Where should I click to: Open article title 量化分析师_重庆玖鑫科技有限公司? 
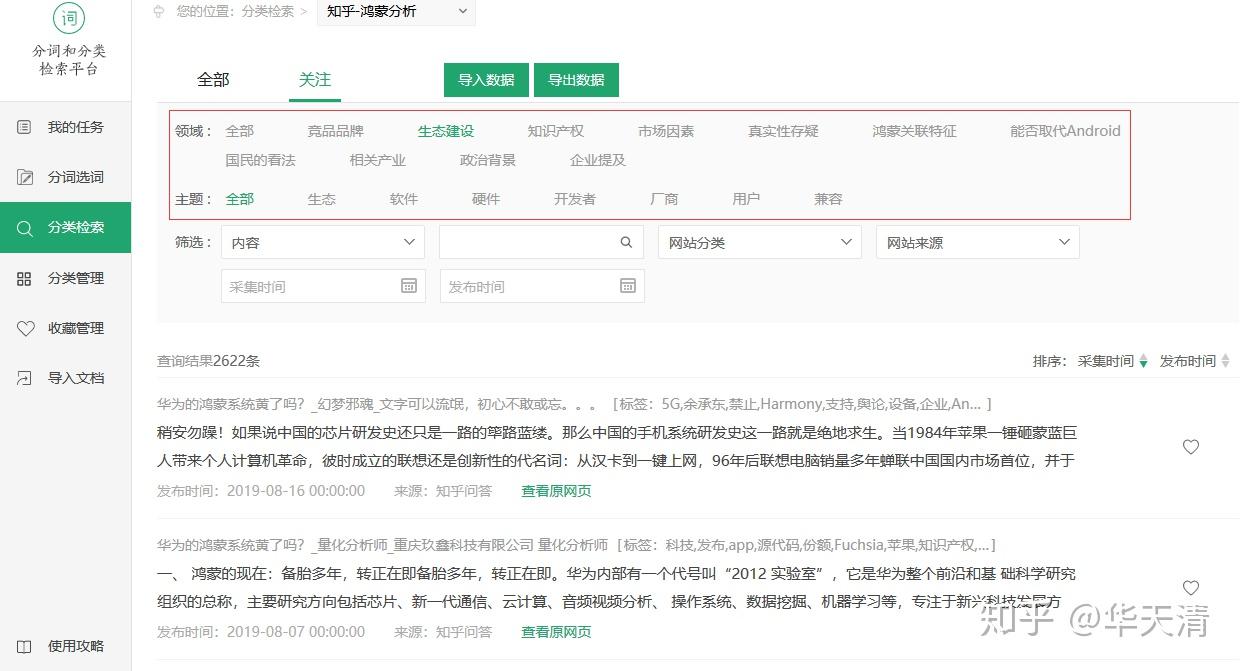pyautogui.click(x=382, y=545)
